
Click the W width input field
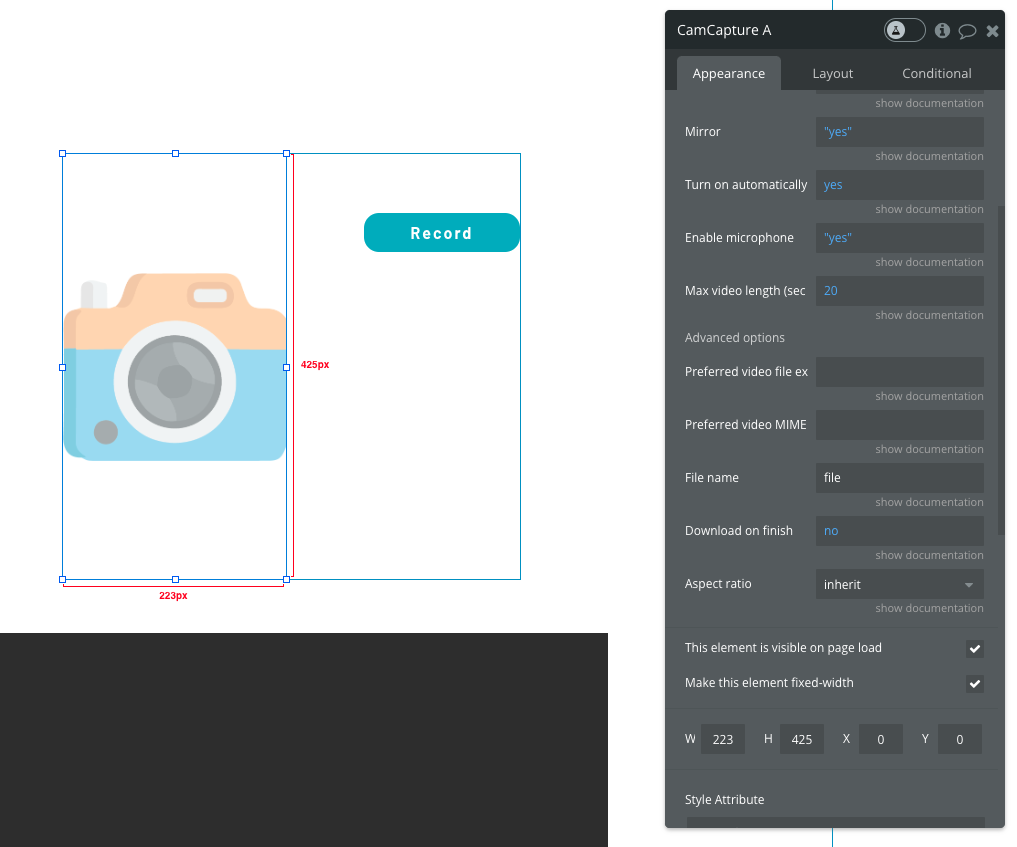[723, 739]
